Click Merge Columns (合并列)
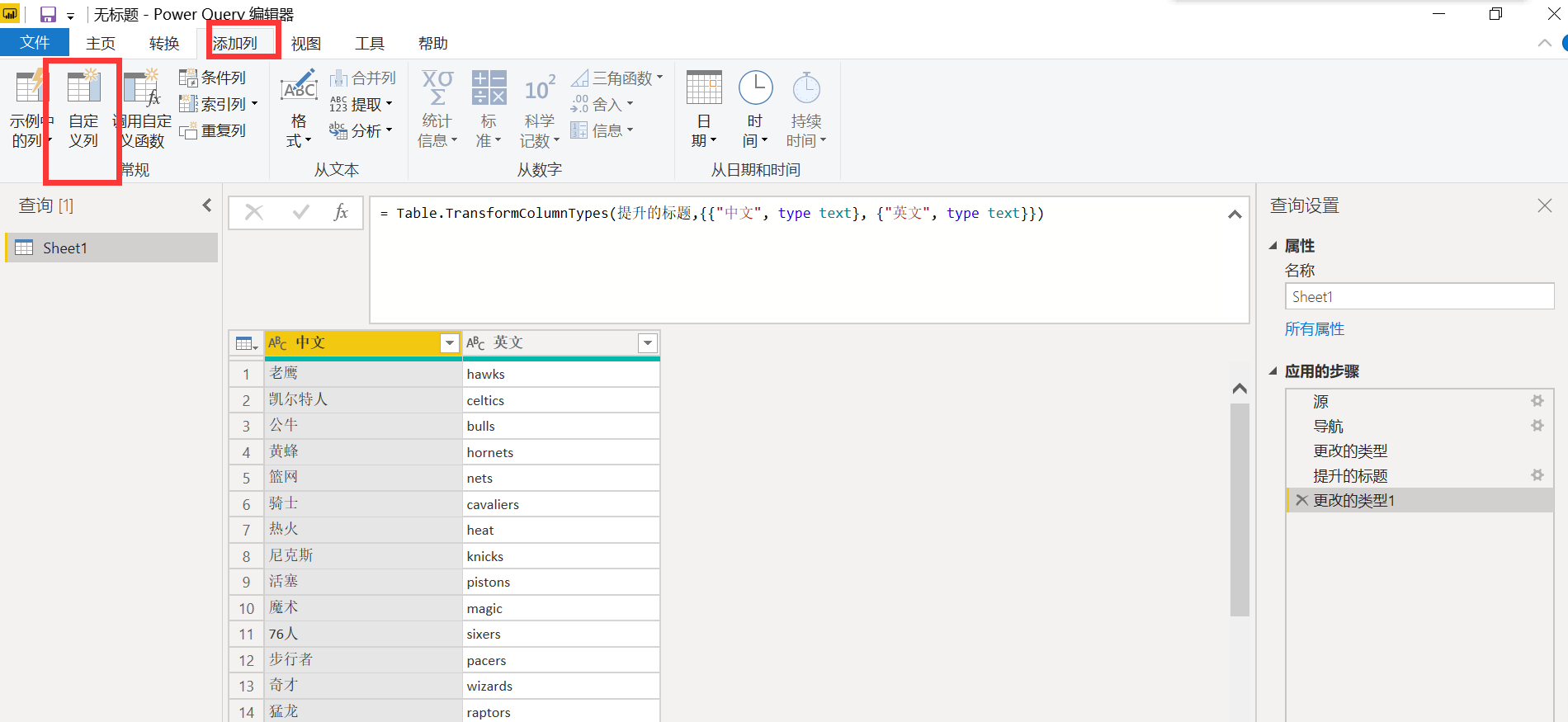 pyautogui.click(x=363, y=78)
